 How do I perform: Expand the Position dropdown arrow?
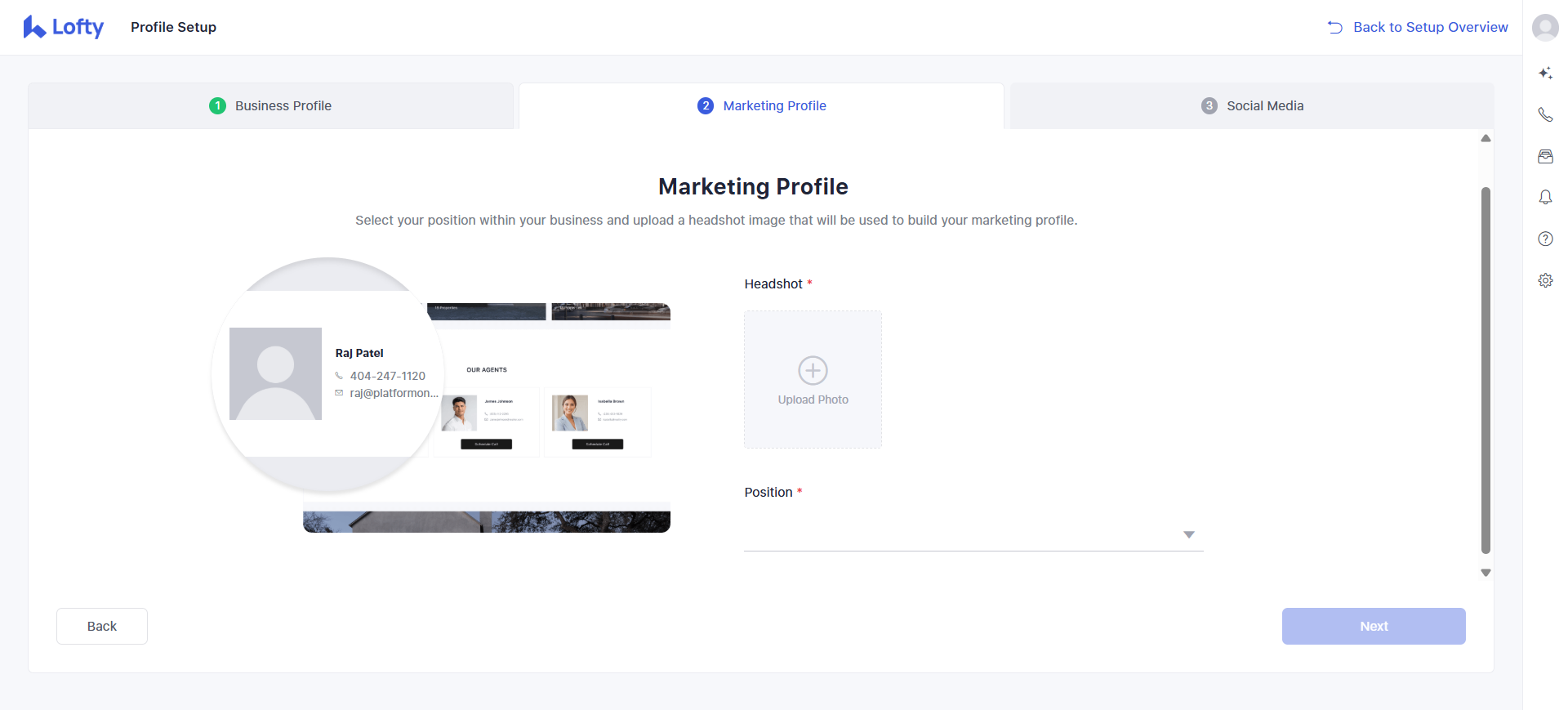[x=1189, y=534]
